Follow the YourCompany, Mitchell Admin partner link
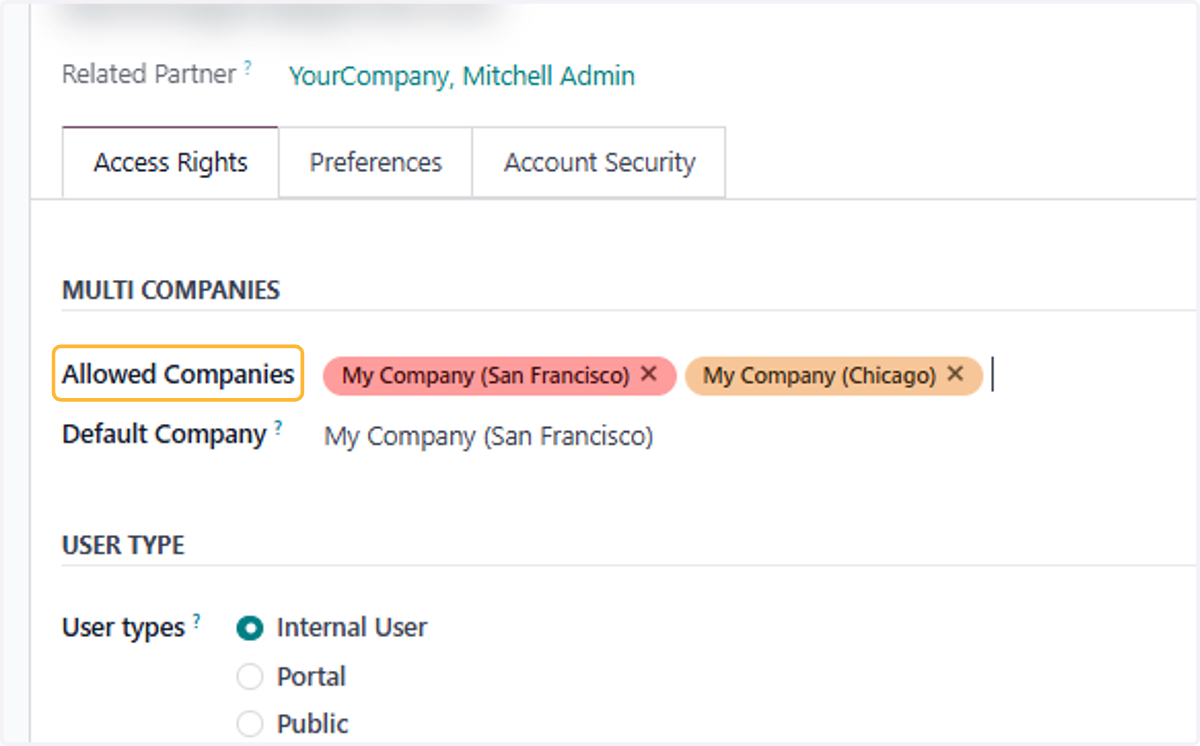This screenshot has height=746, width=1200. 461,76
